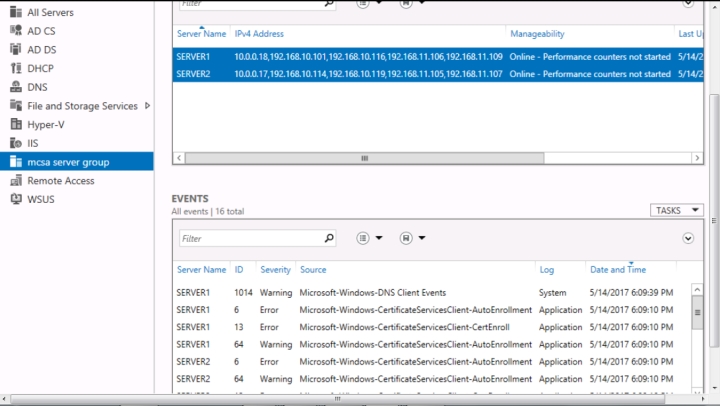This screenshot has height=406, width=720.
Task: Click inside the Events Filter text box
Action: point(250,239)
